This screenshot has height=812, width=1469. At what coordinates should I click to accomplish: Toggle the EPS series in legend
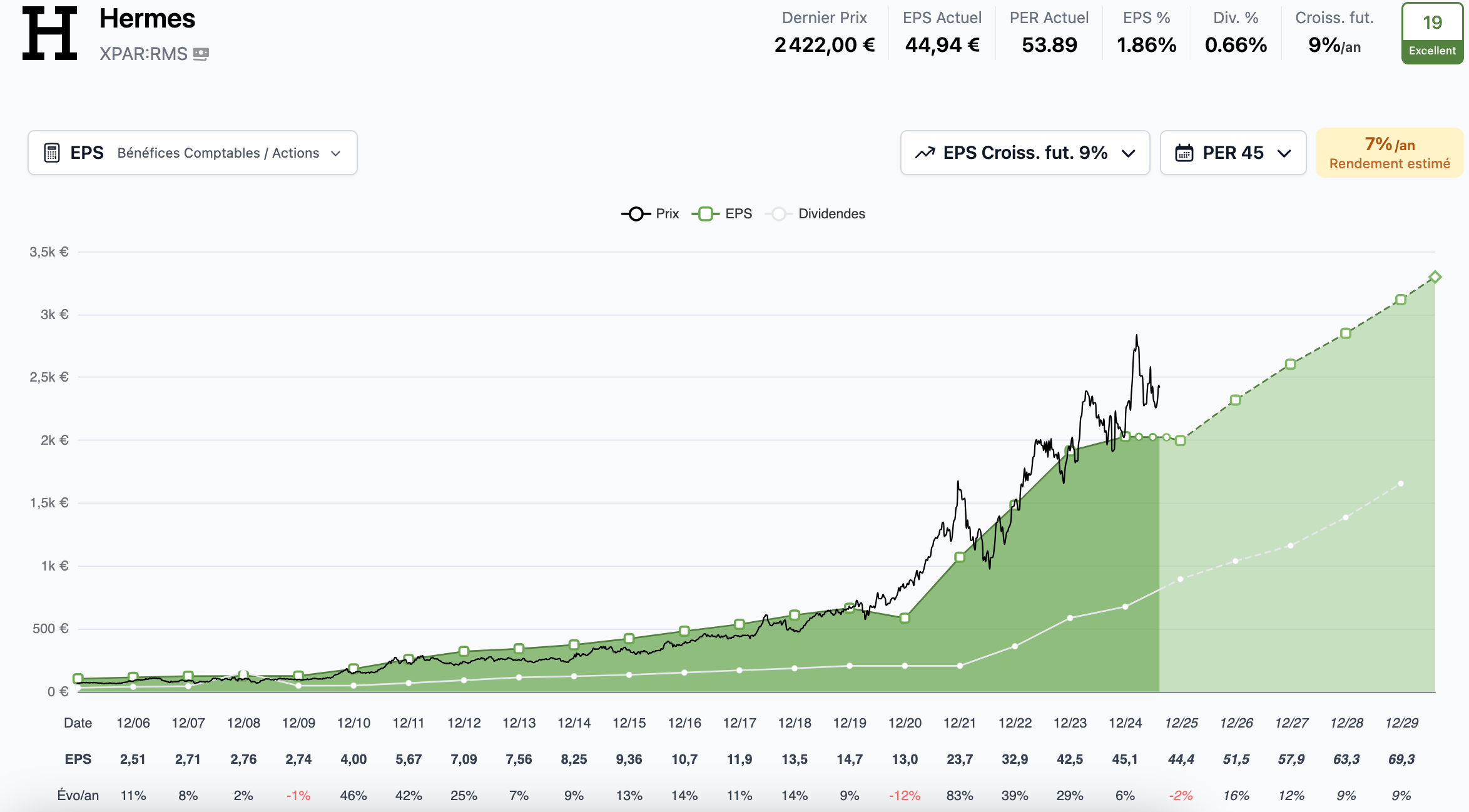tap(722, 214)
